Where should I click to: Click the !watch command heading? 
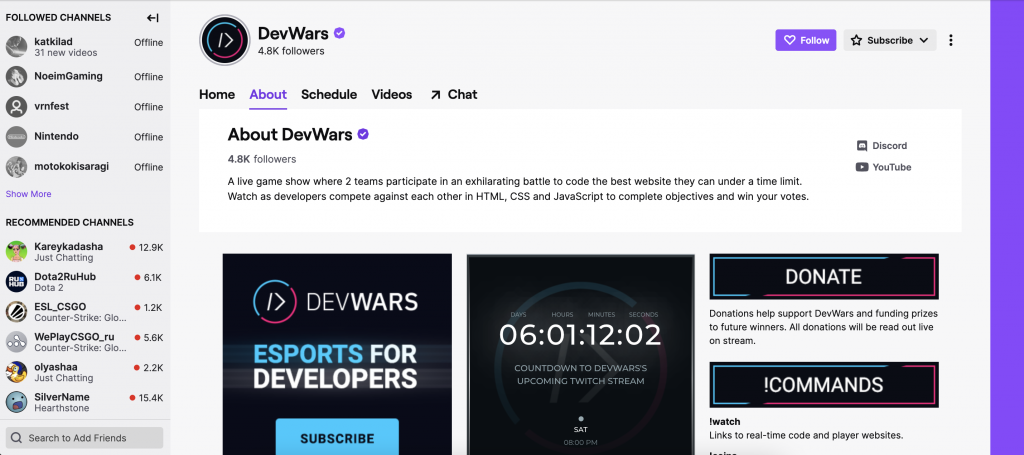pos(725,422)
